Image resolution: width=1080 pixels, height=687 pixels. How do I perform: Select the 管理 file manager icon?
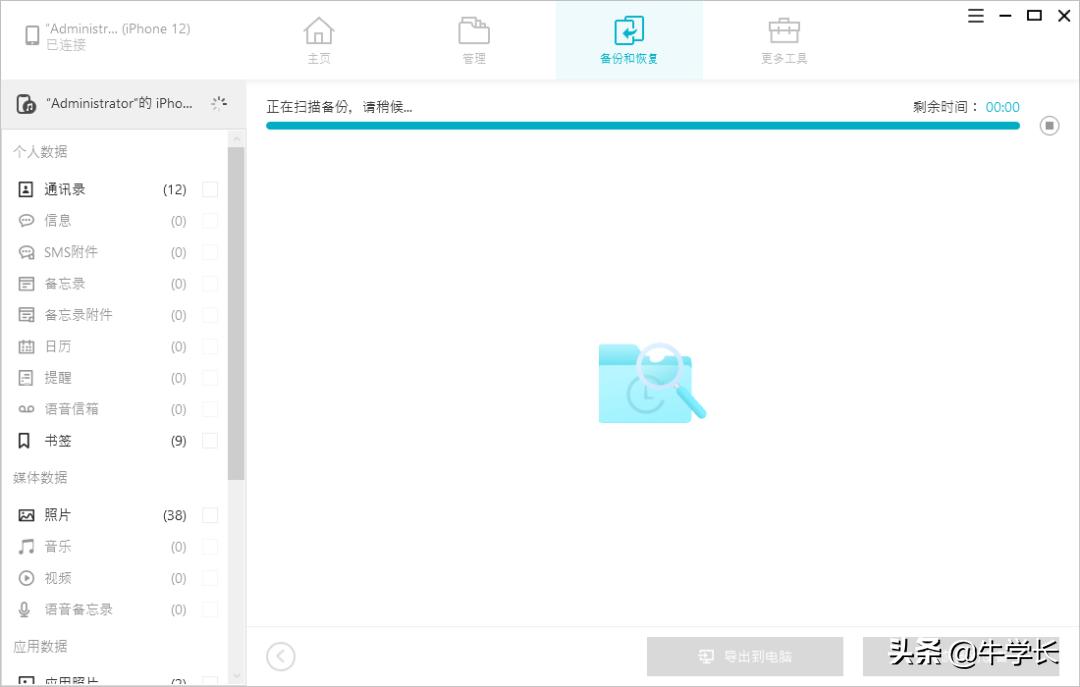[473, 39]
